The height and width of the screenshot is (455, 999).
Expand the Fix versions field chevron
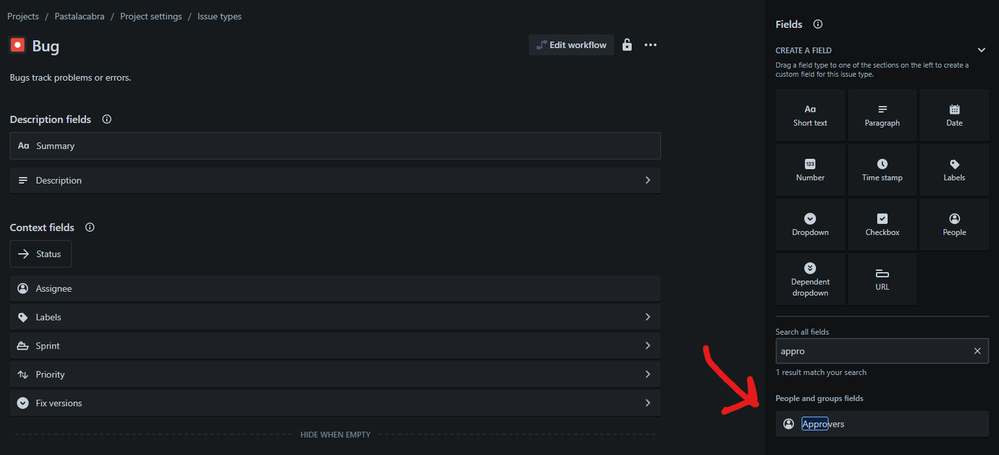(647, 403)
